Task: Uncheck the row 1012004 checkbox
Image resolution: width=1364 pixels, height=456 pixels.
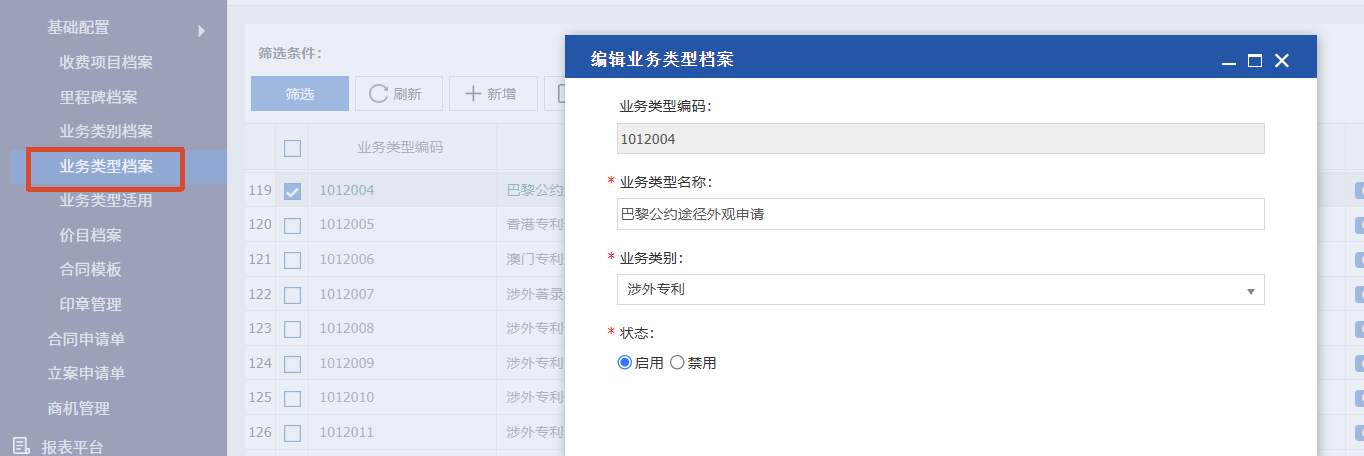Action: 292,191
